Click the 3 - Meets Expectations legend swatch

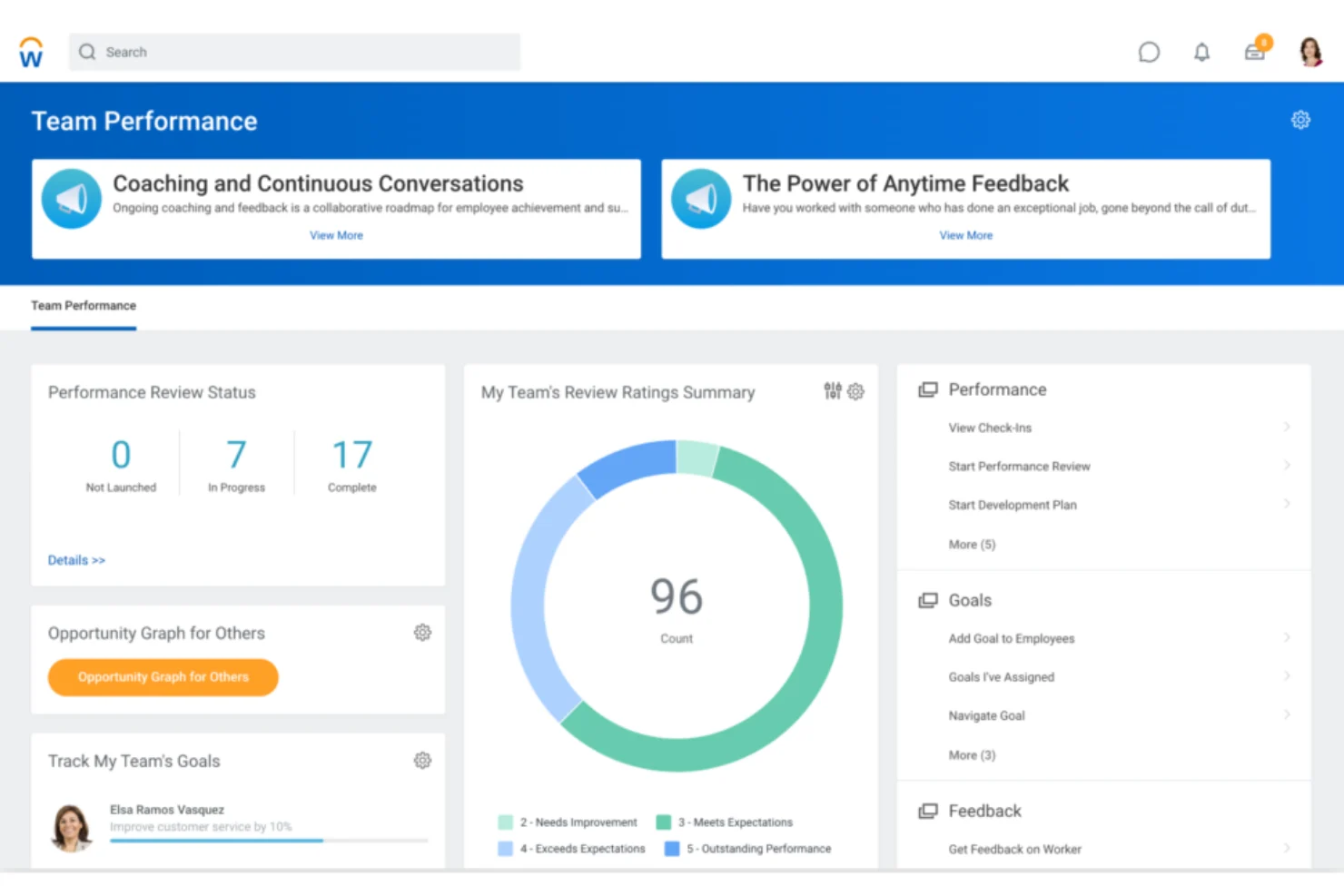click(664, 822)
